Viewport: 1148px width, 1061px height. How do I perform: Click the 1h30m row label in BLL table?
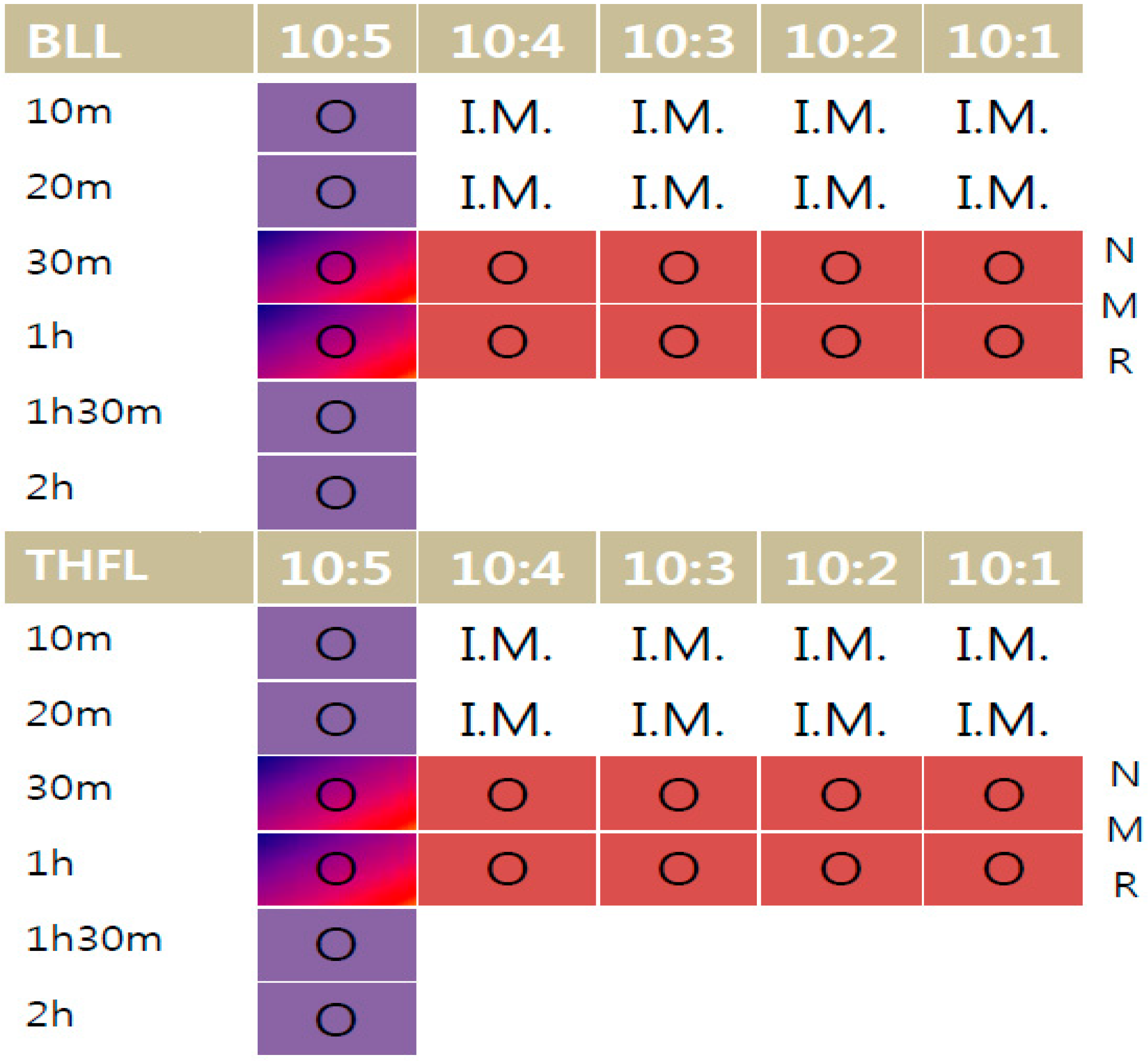(x=94, y=412)
